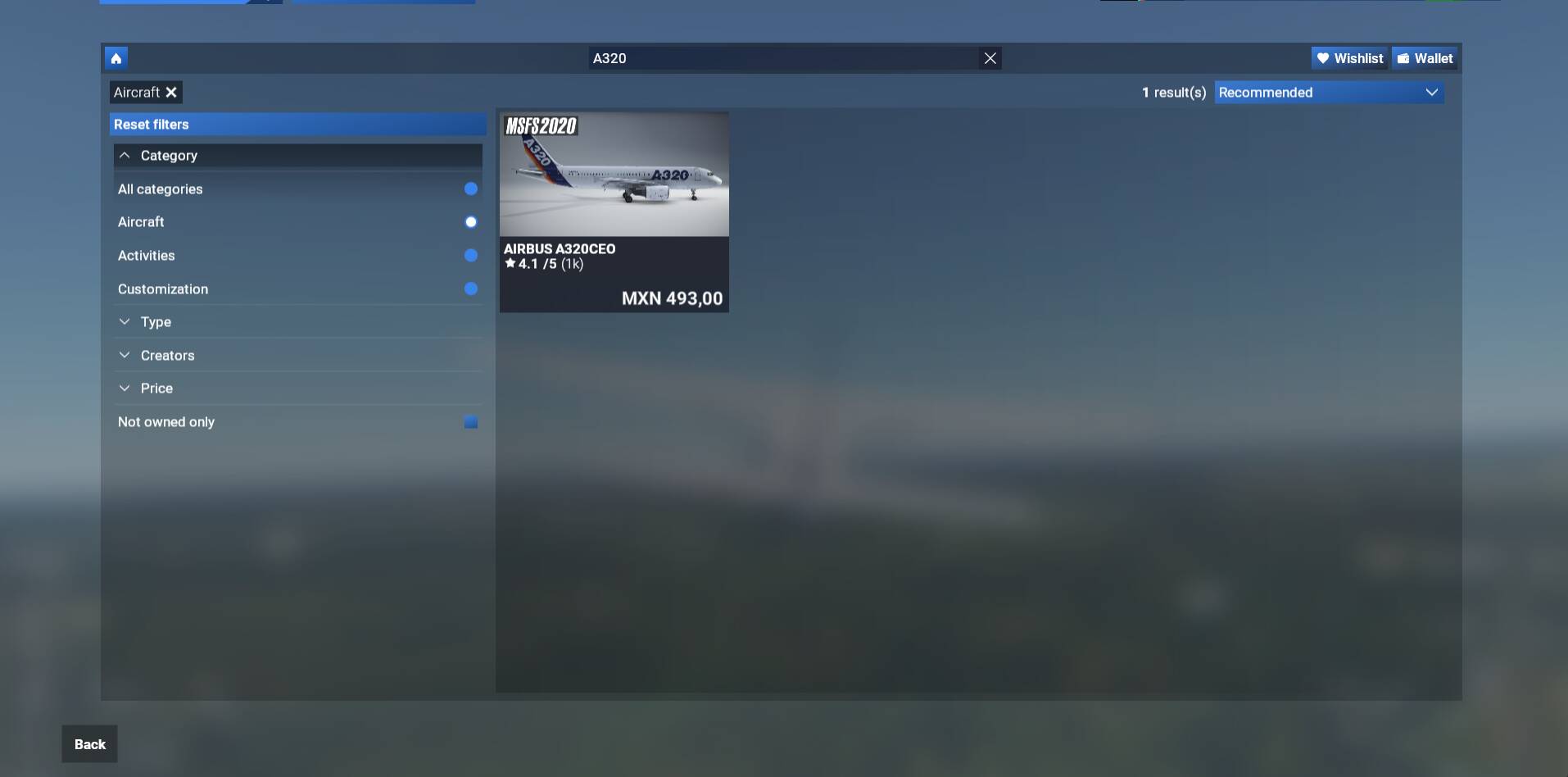Open the Wallet
The image size is (1568, 777).
[x=1425, y=58]
